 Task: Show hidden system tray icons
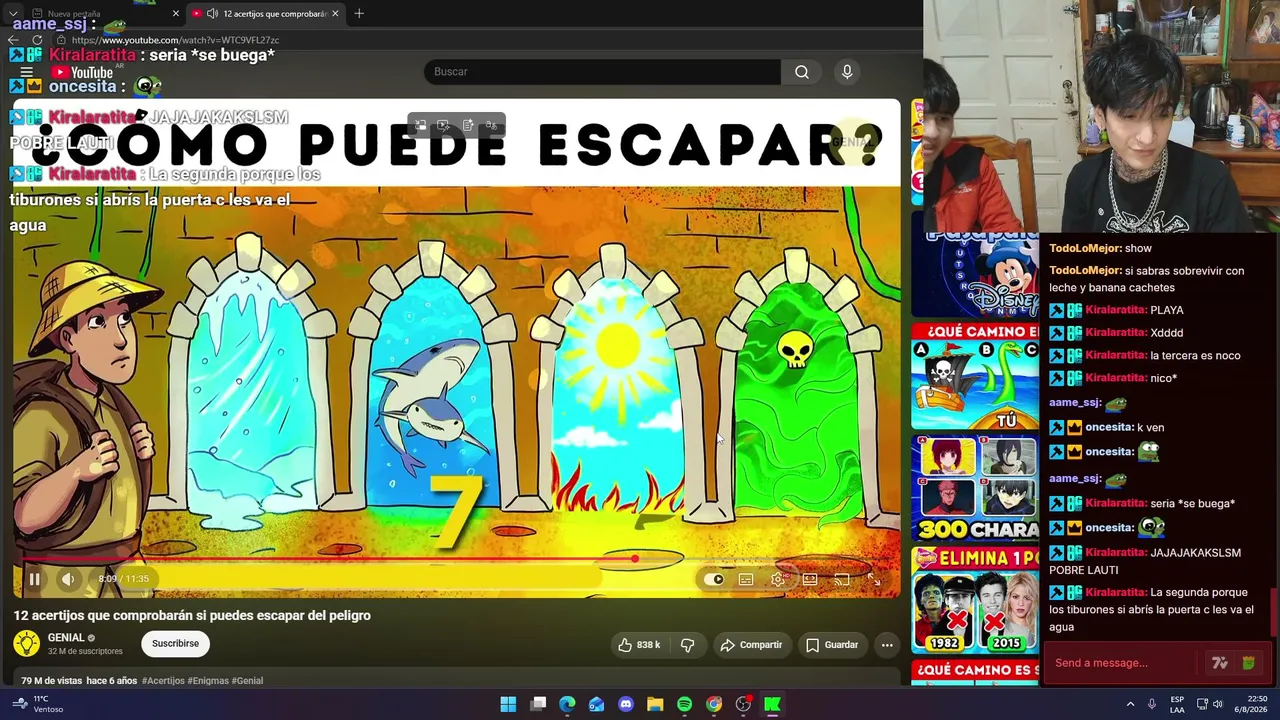click(x=1130, y=705)
